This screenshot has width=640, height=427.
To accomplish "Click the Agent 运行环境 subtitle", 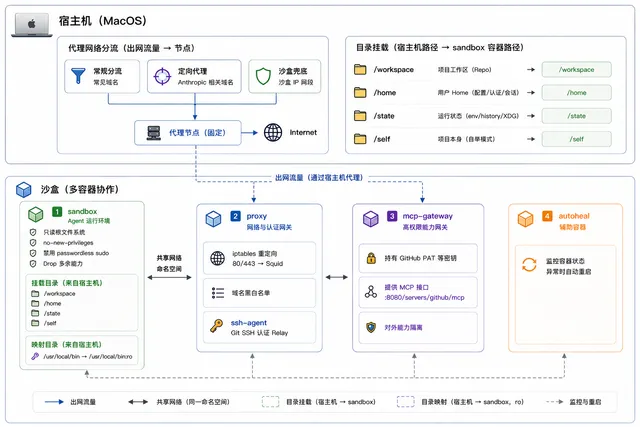I will point(89,221).
